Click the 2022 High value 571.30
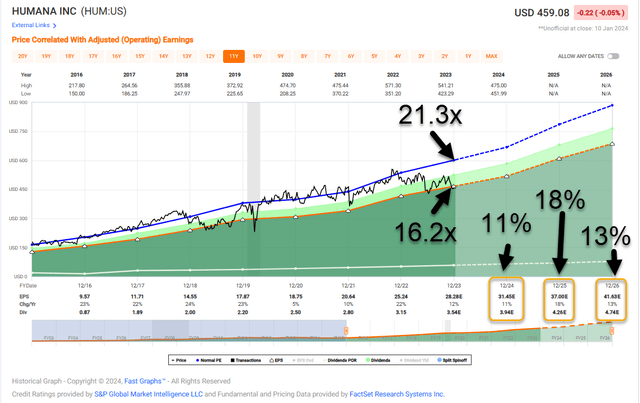The width and height of the screenshot is (640, 403). (x=393, y=86)
